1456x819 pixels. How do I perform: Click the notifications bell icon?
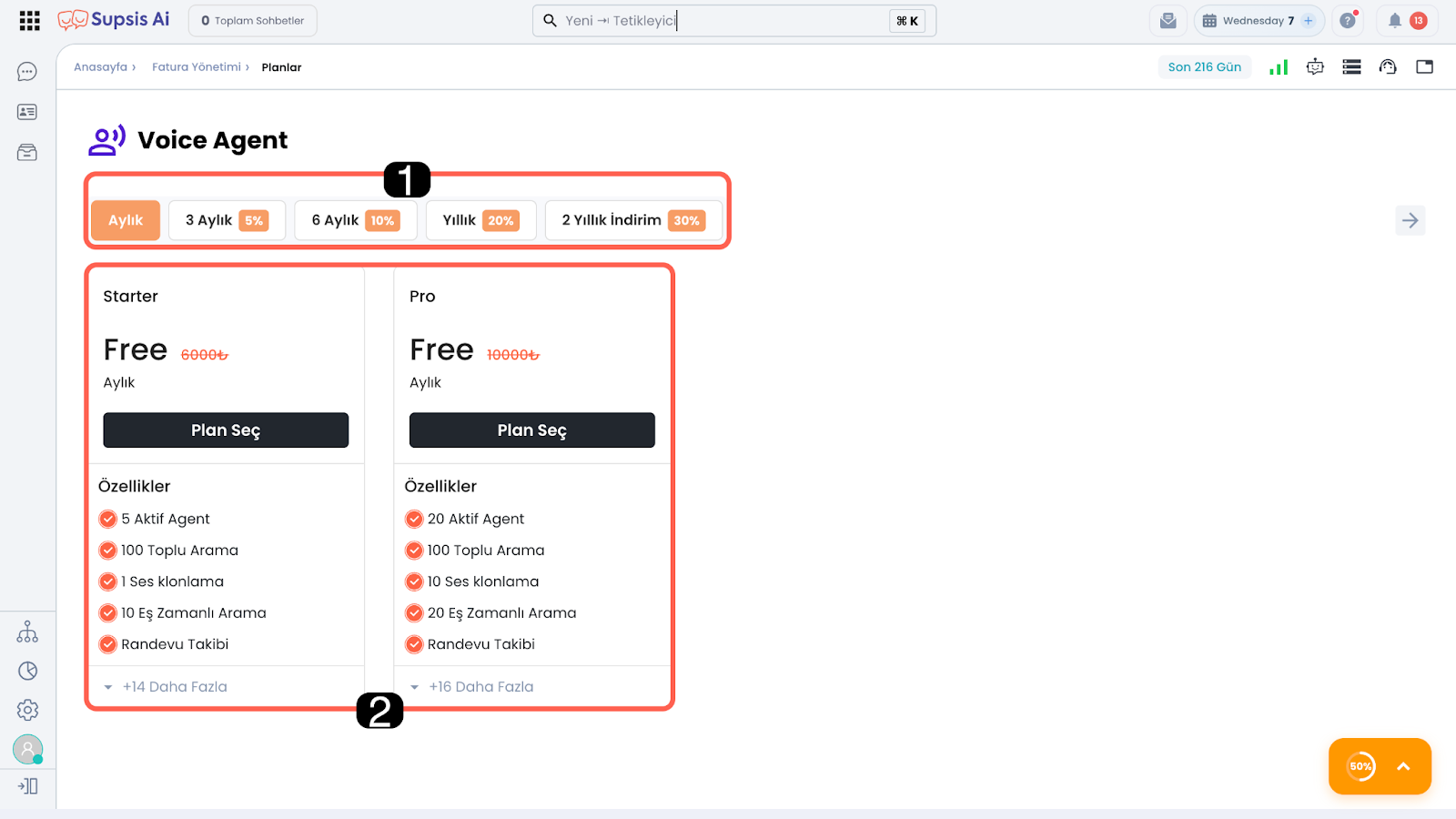[x=1394, y=21]
